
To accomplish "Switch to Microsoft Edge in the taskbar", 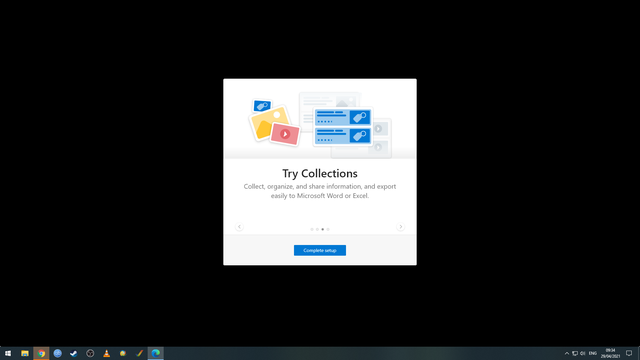I will click(156, 353).
